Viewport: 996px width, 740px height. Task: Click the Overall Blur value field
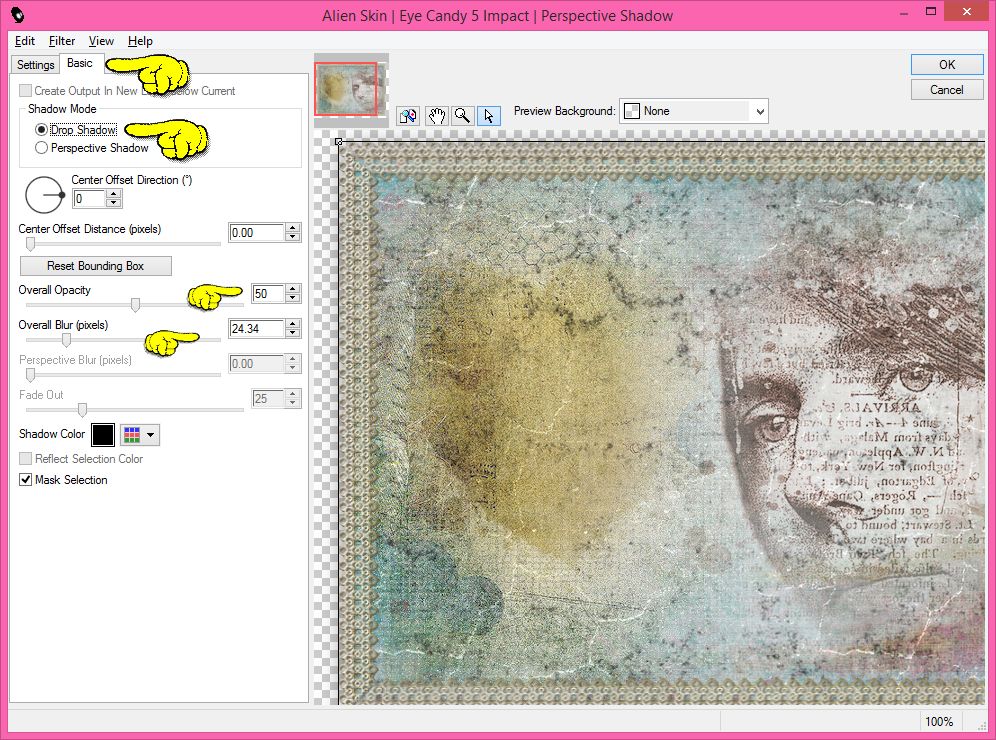[x=257, y=328]
